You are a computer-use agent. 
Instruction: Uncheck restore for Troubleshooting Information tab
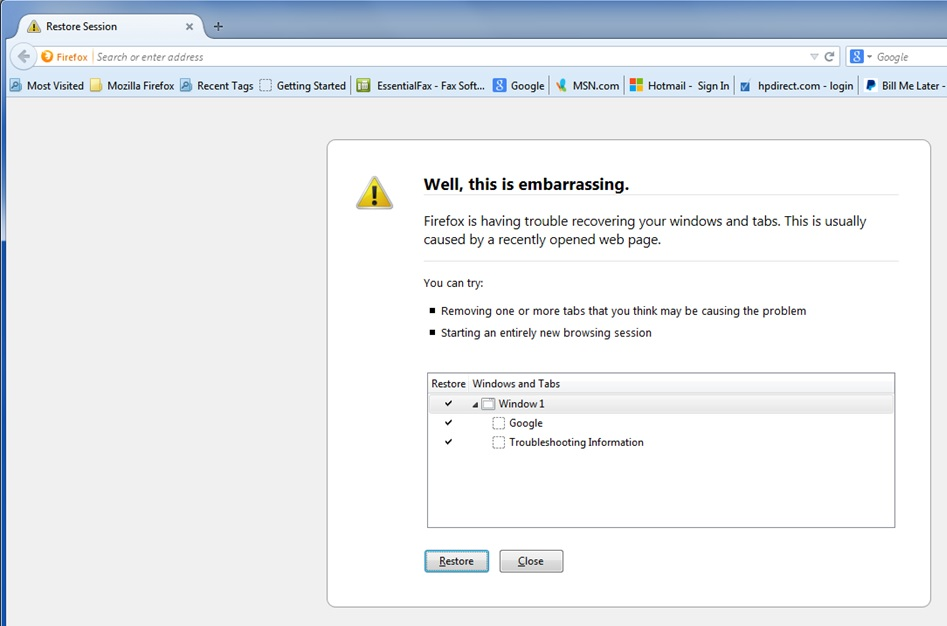tap(448, 442)
